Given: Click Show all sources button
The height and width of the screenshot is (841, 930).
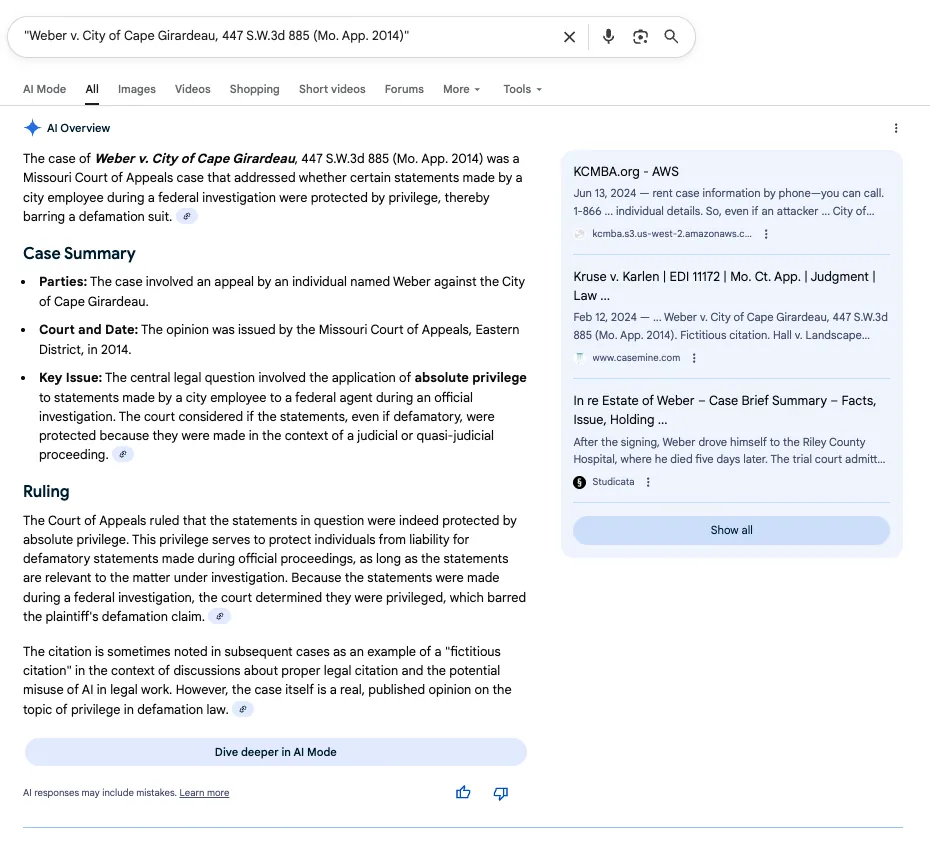Looking at the screenshot, I should tap(731, 530).
